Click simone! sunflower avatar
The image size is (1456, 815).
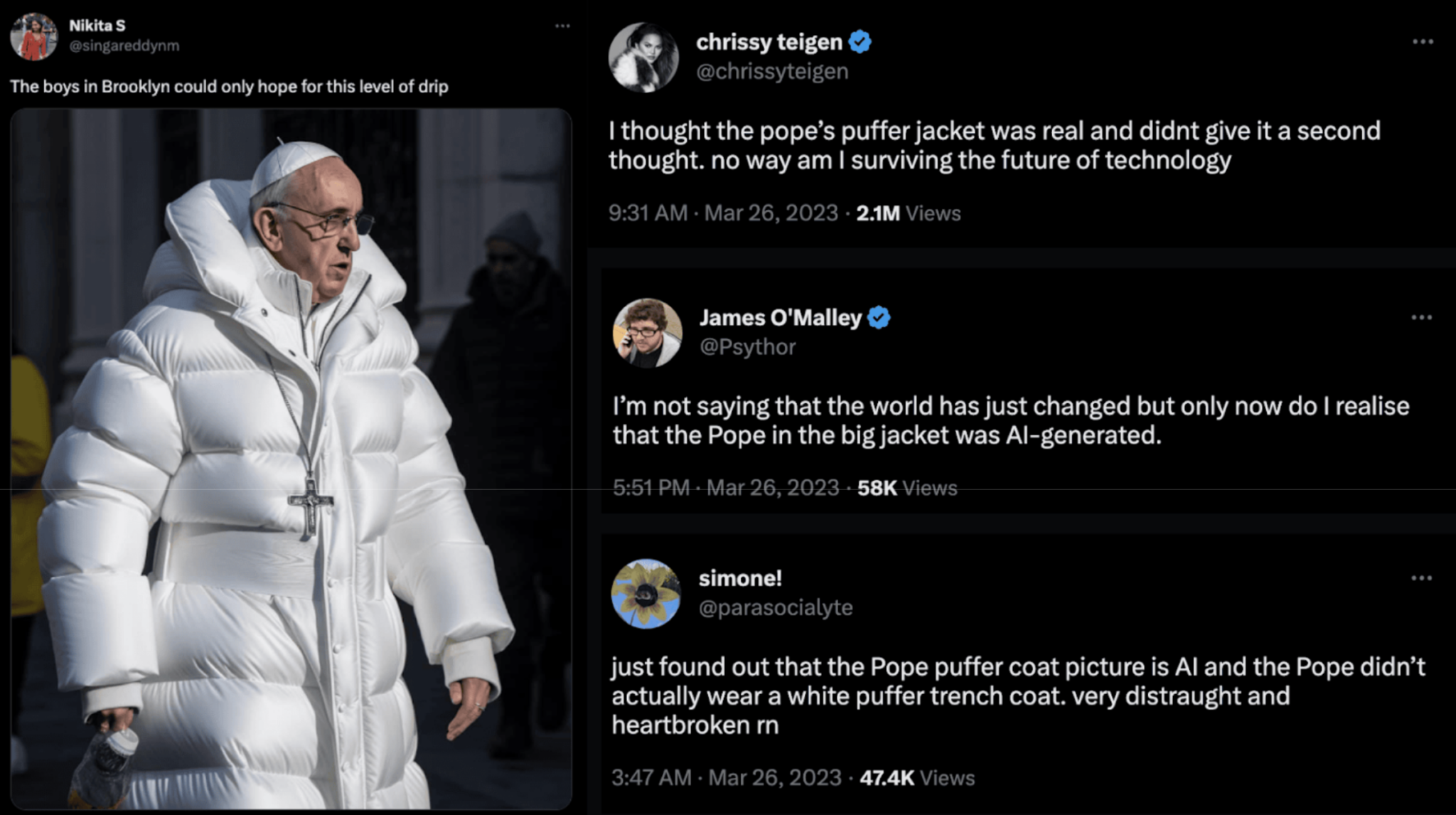646,594
